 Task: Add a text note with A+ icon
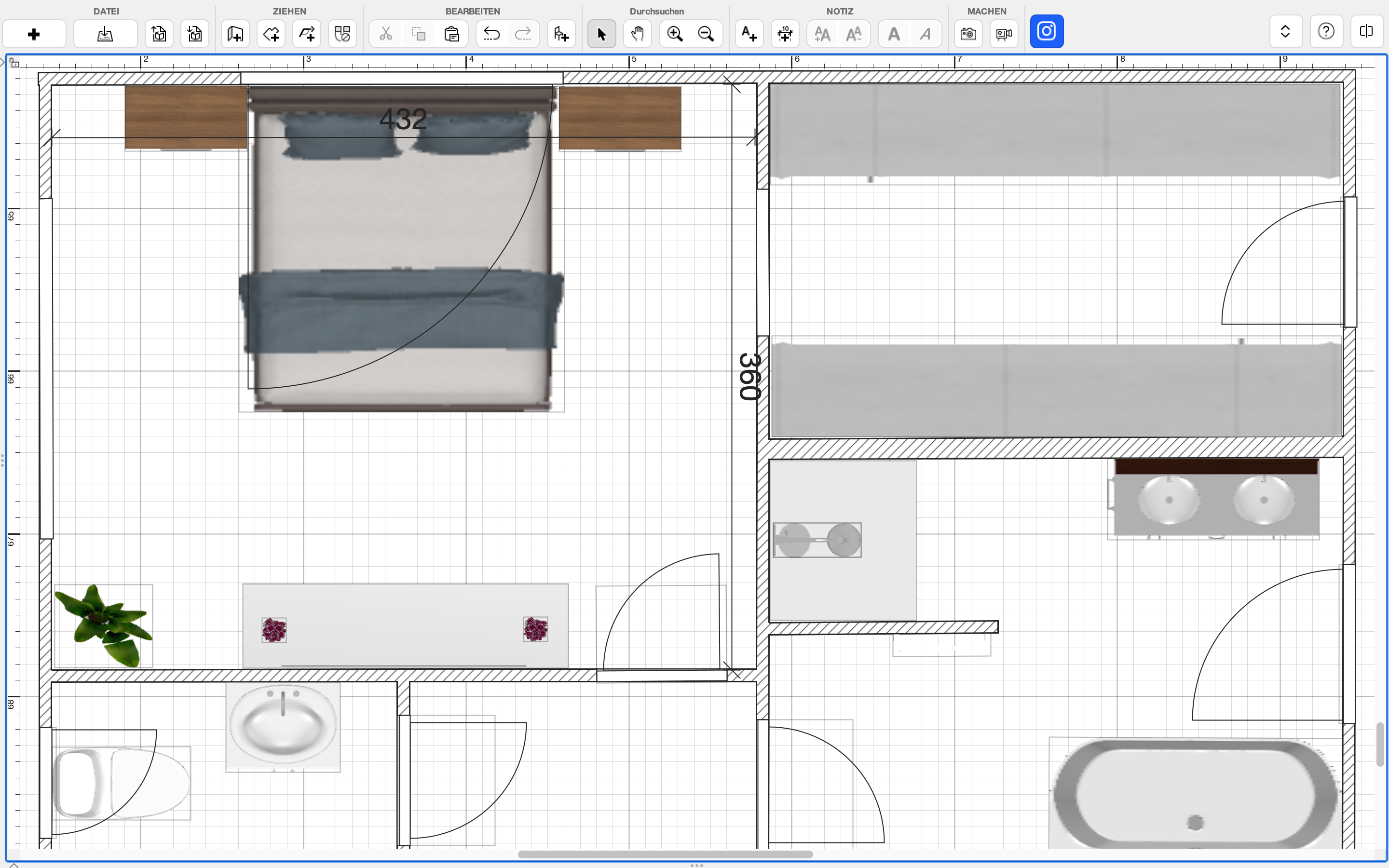click(749, 34)
